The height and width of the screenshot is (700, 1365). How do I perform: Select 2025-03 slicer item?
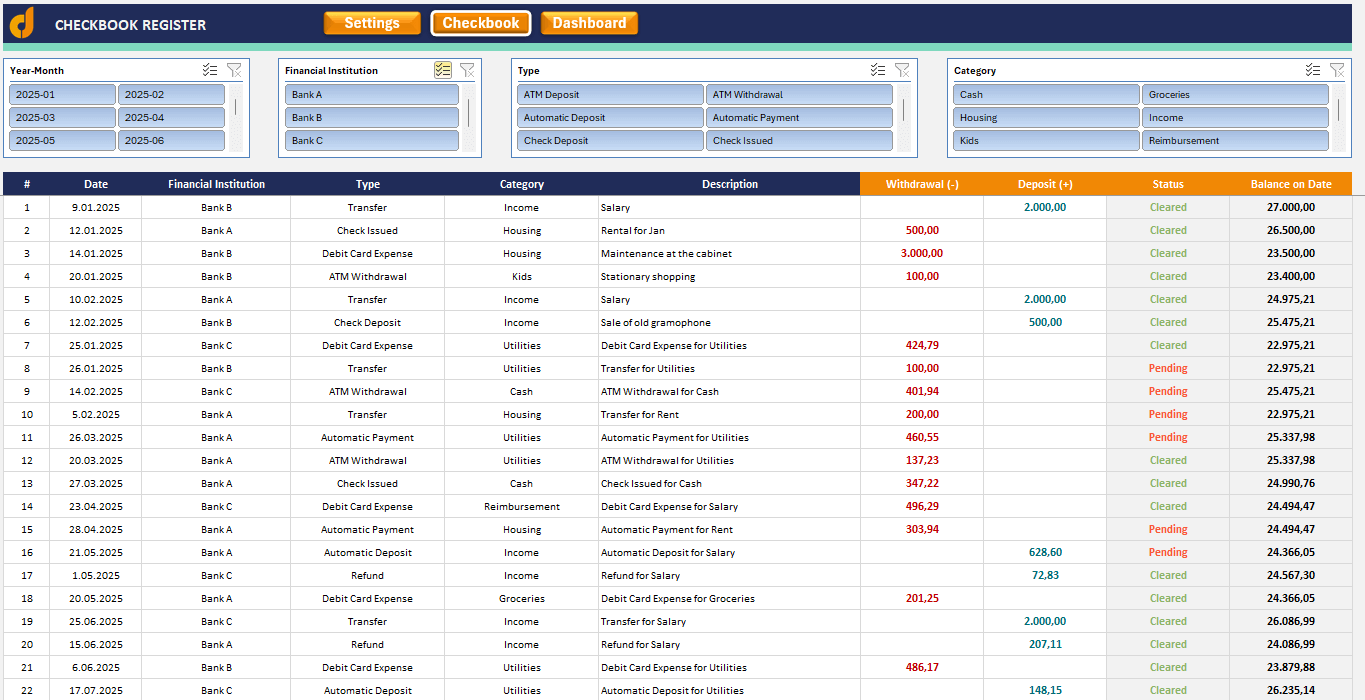[62, 118]
